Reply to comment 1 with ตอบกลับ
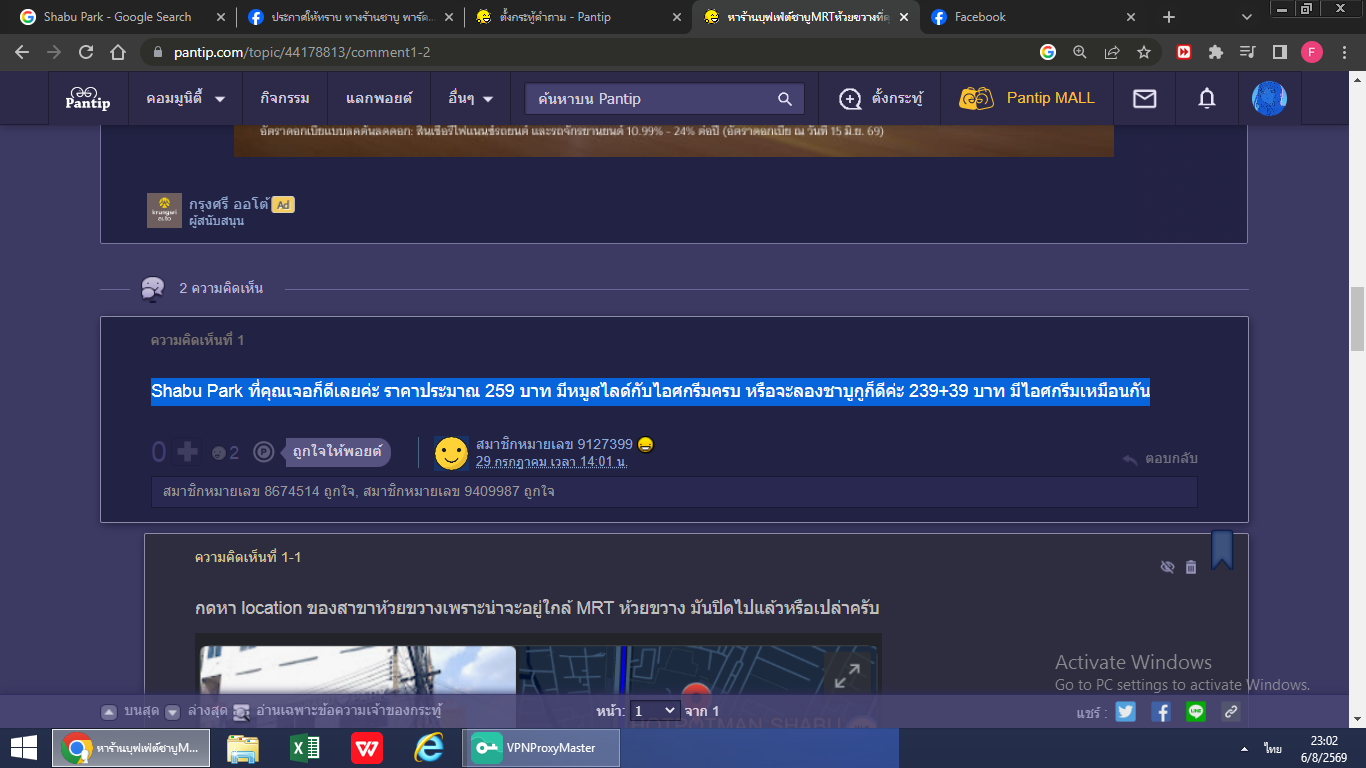This screenshot has height=768, width=1366. pyautogui.click(x=1159, y=459)
